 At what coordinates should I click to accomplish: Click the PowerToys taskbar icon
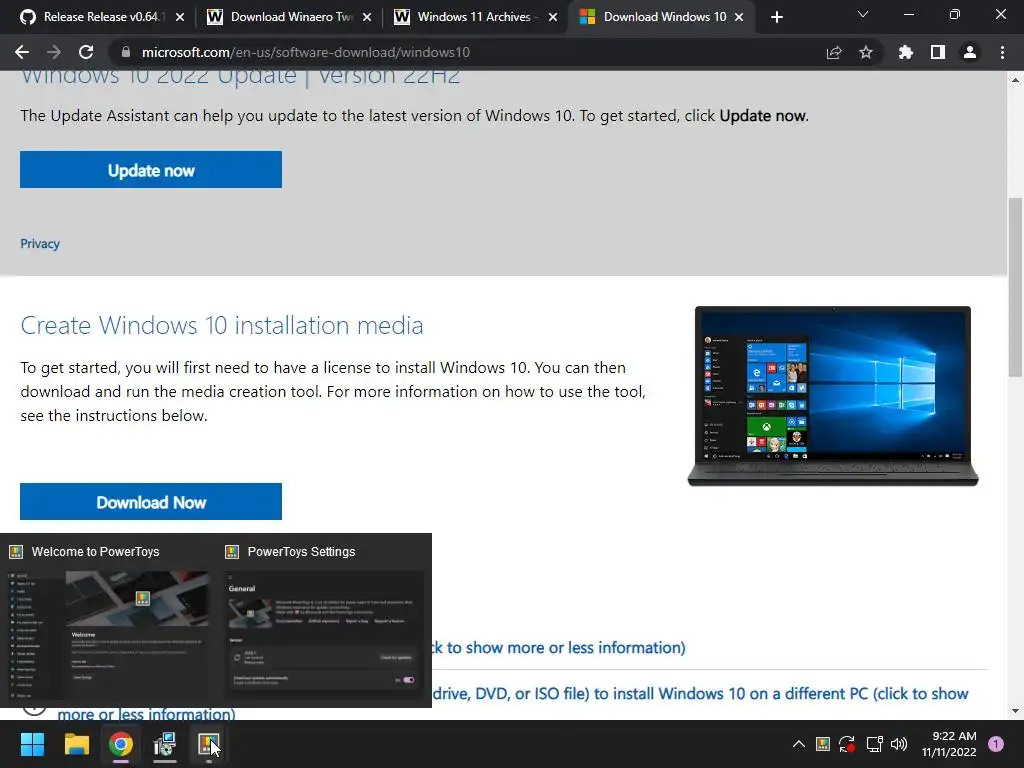coord(208,744)
